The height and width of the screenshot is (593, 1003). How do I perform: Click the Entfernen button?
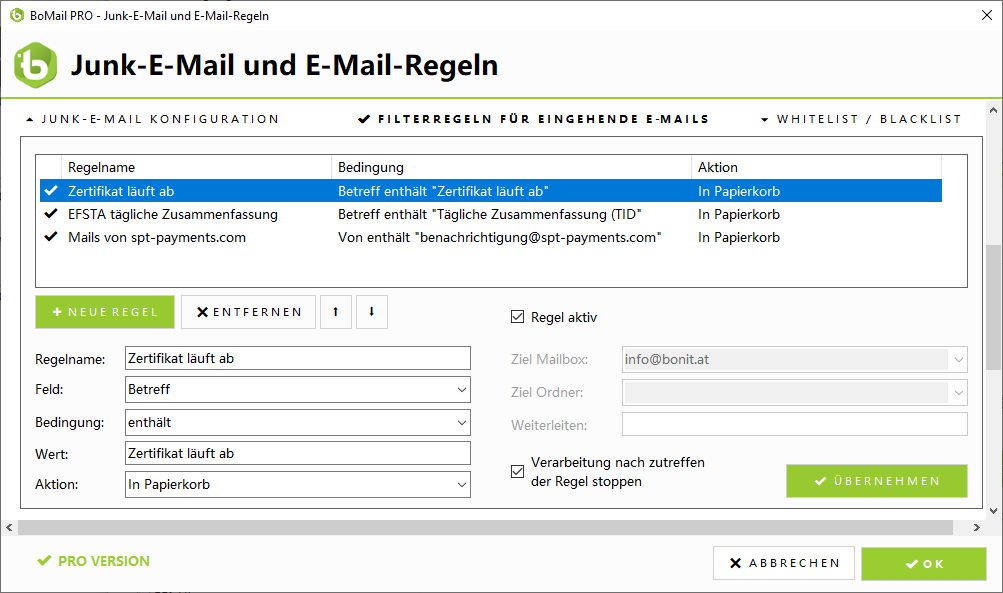(248, 312)
